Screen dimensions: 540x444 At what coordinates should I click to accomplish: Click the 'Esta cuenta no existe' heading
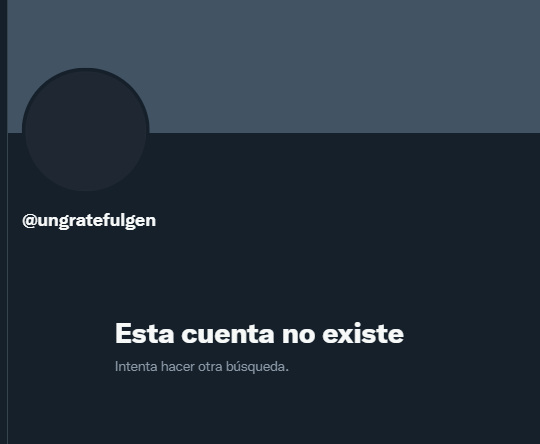[259, 333]
